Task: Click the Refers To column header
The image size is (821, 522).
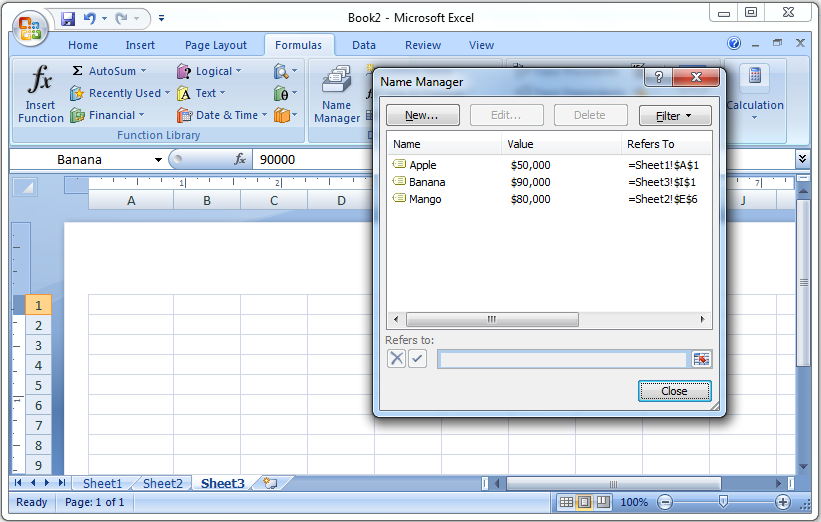Action: pyautogui.click(x=666, y=144)
